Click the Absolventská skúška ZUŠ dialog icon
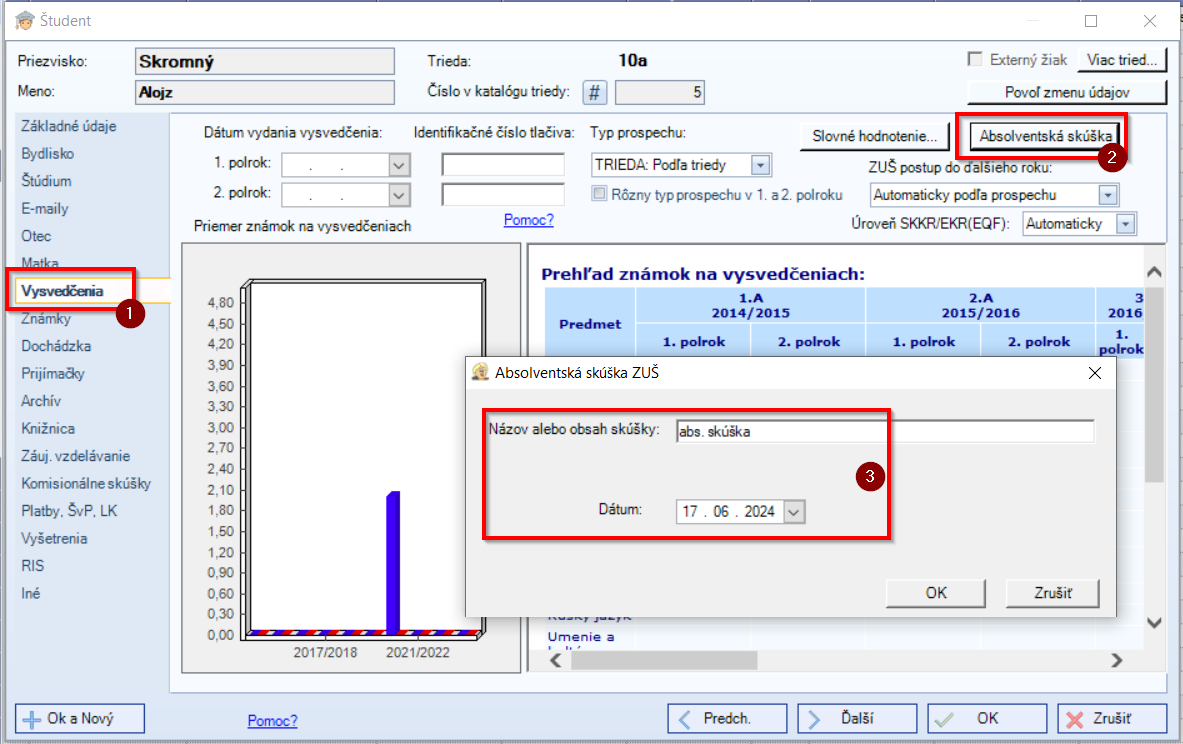1183x744 pixels. 481,372
